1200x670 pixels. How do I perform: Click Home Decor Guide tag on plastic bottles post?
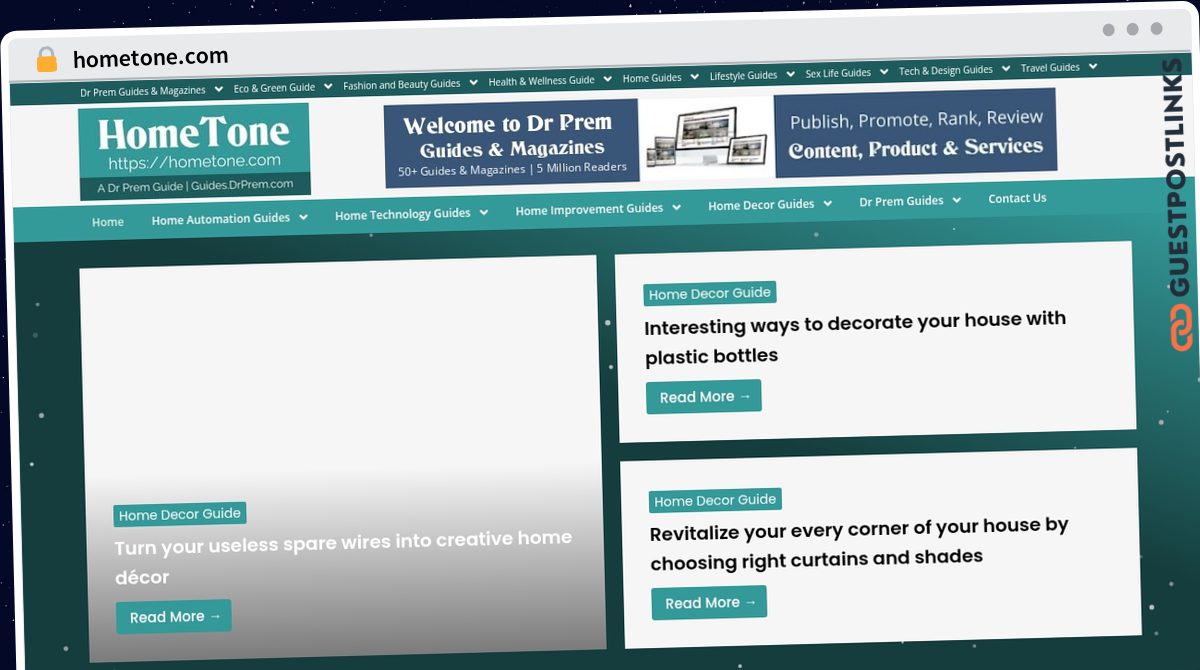710,294
